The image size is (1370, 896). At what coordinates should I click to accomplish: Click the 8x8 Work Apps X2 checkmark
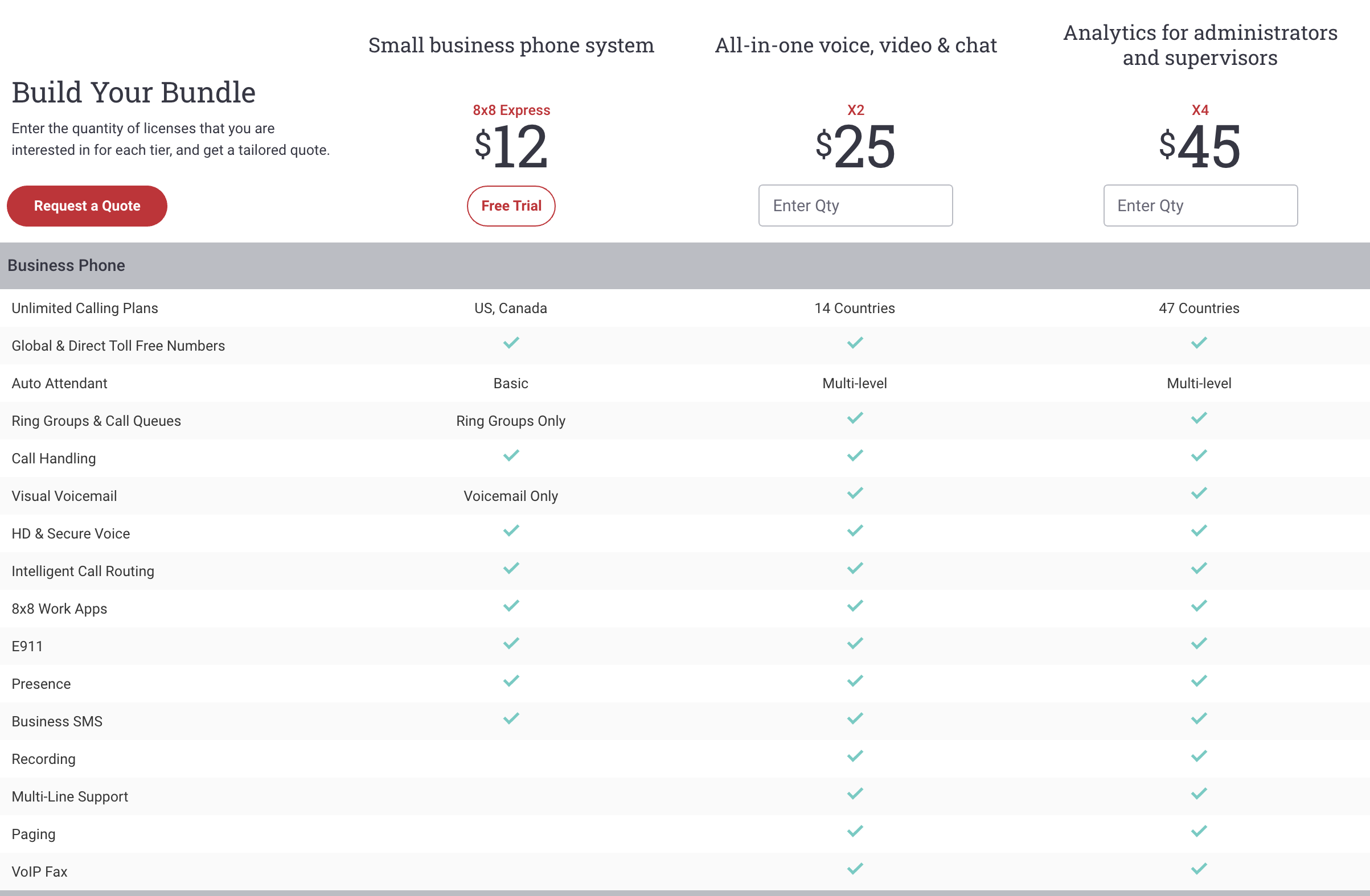(855, 606)
